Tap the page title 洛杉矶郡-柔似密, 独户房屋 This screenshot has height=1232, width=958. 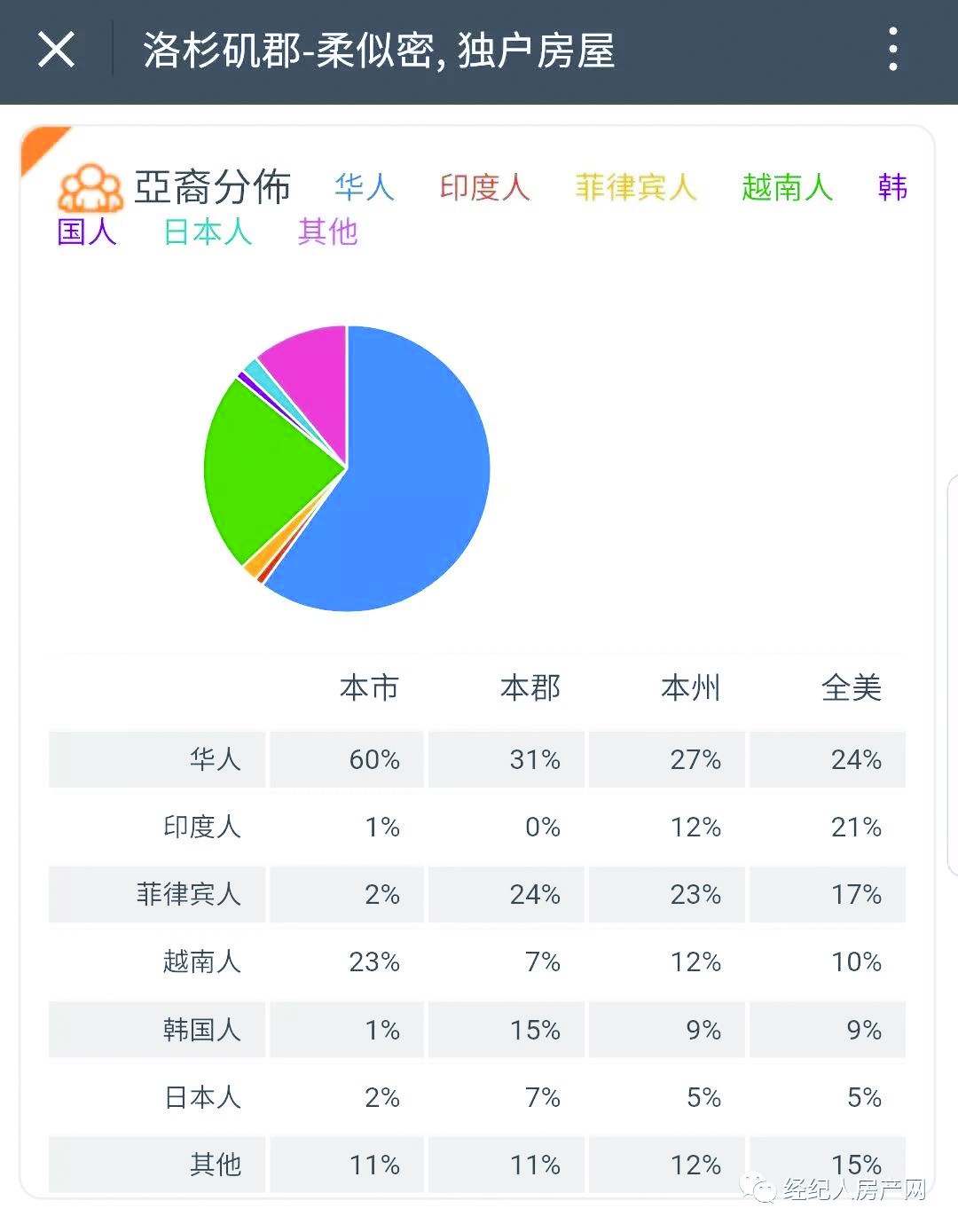coord(379,51)
